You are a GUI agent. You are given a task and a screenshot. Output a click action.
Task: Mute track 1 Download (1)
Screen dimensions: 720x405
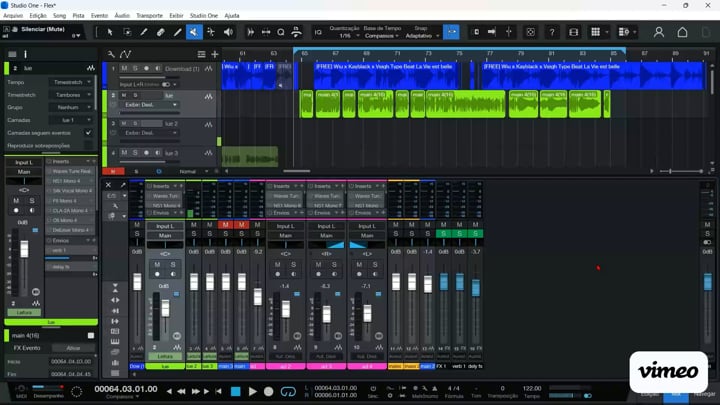(x=124, y=68)
